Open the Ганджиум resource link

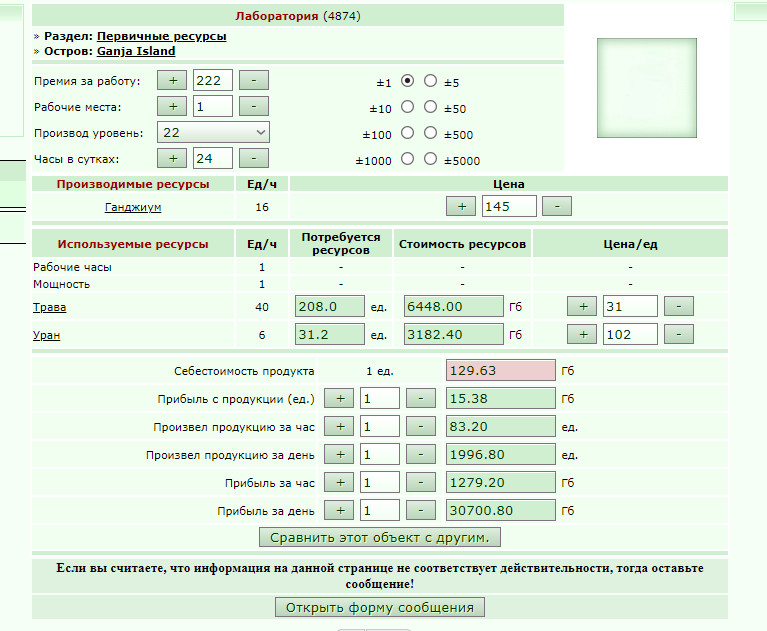coord(133,207)
